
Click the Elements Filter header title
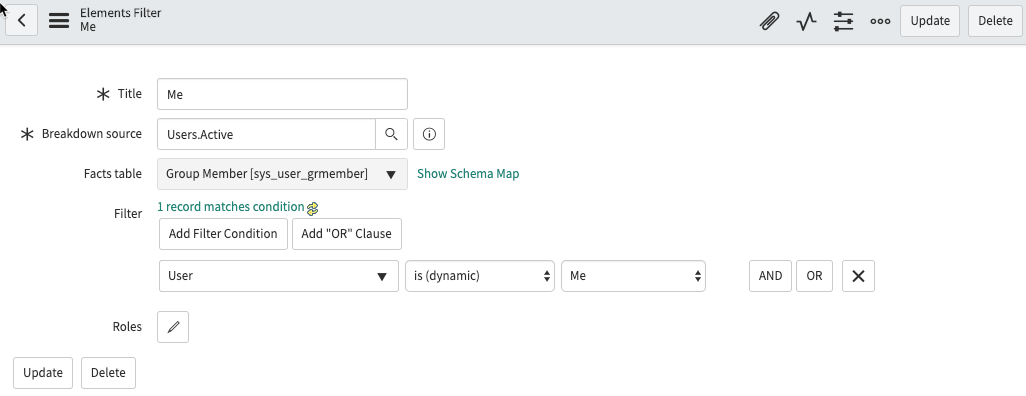(x=120, y=13)
